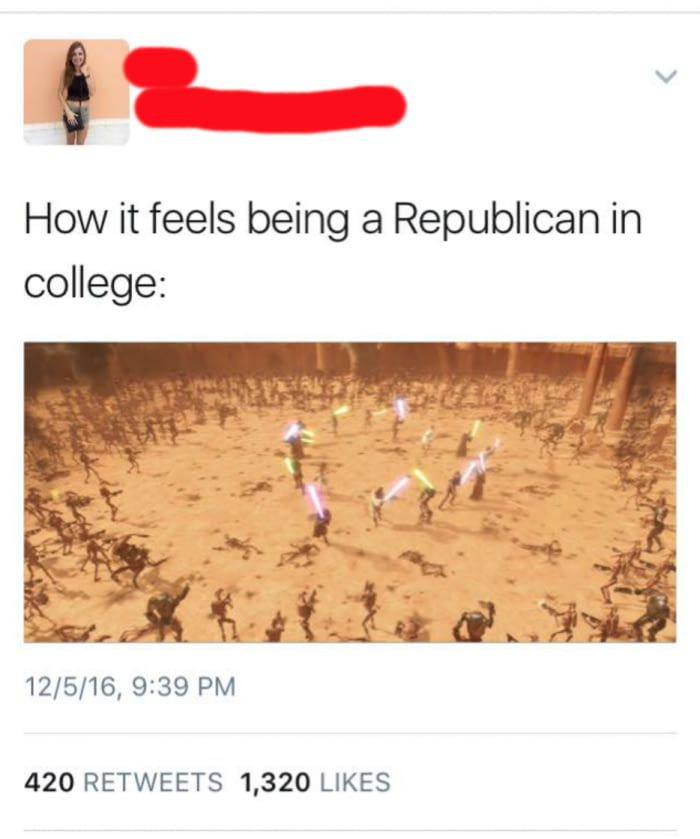Click the yellow-green lightsaber in the image center
Image resolution: width=700 pixels, height=839 pixels.
tap(422, 478)
